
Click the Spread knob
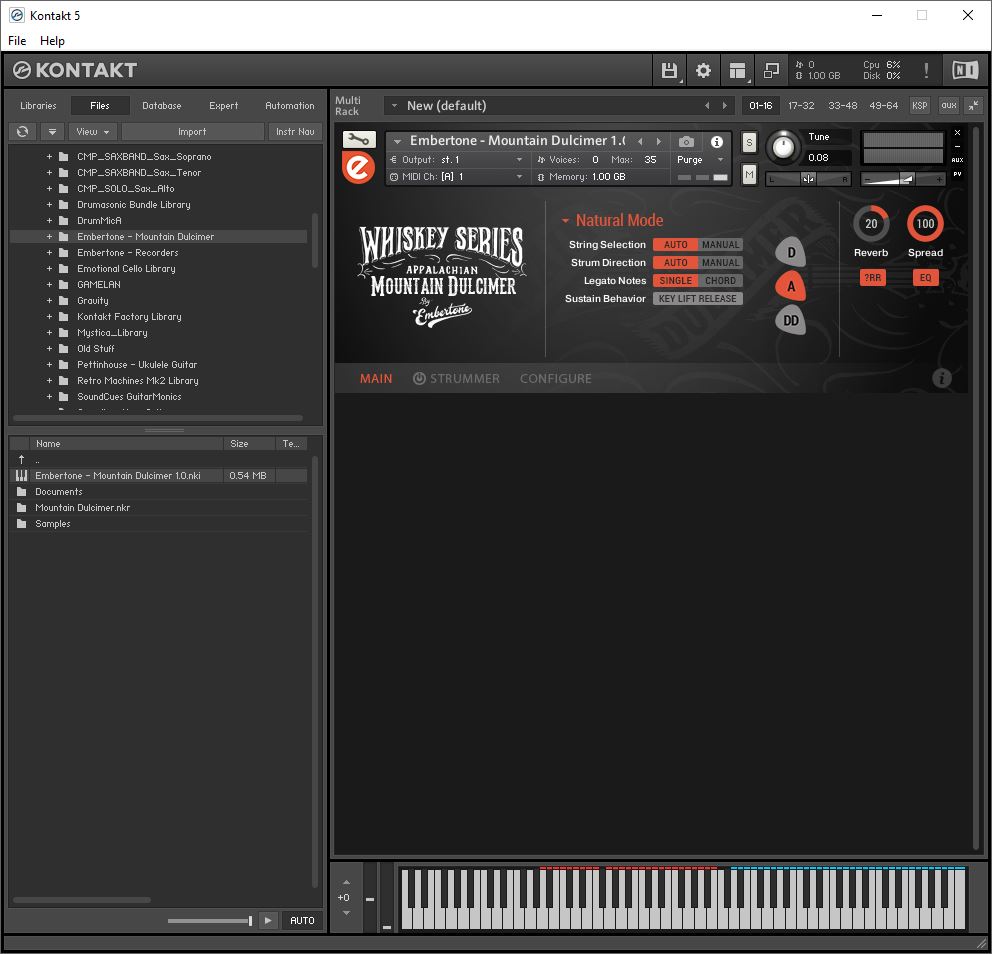coord(925,223)
